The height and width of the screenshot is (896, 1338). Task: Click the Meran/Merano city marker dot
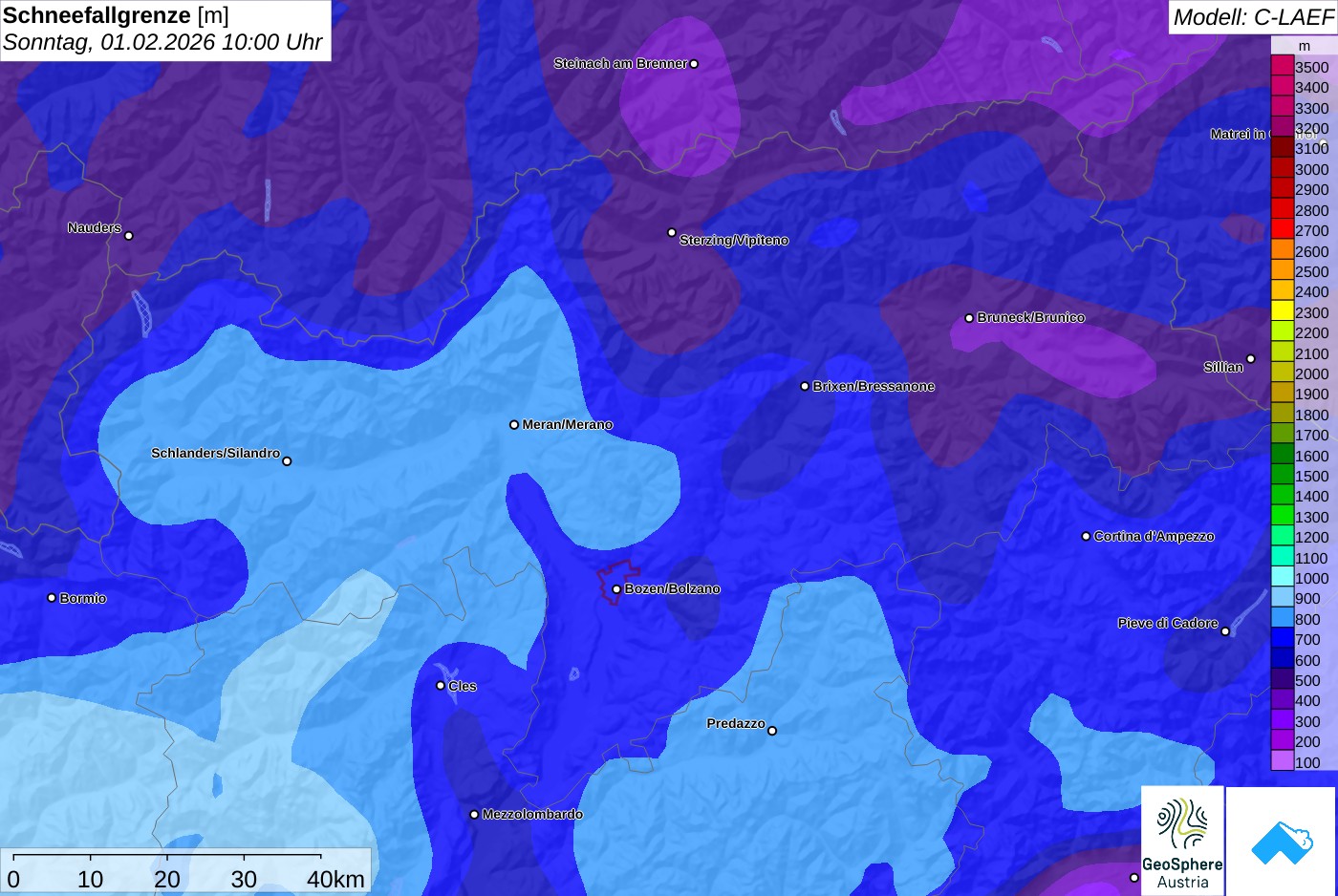click(514, 425)
